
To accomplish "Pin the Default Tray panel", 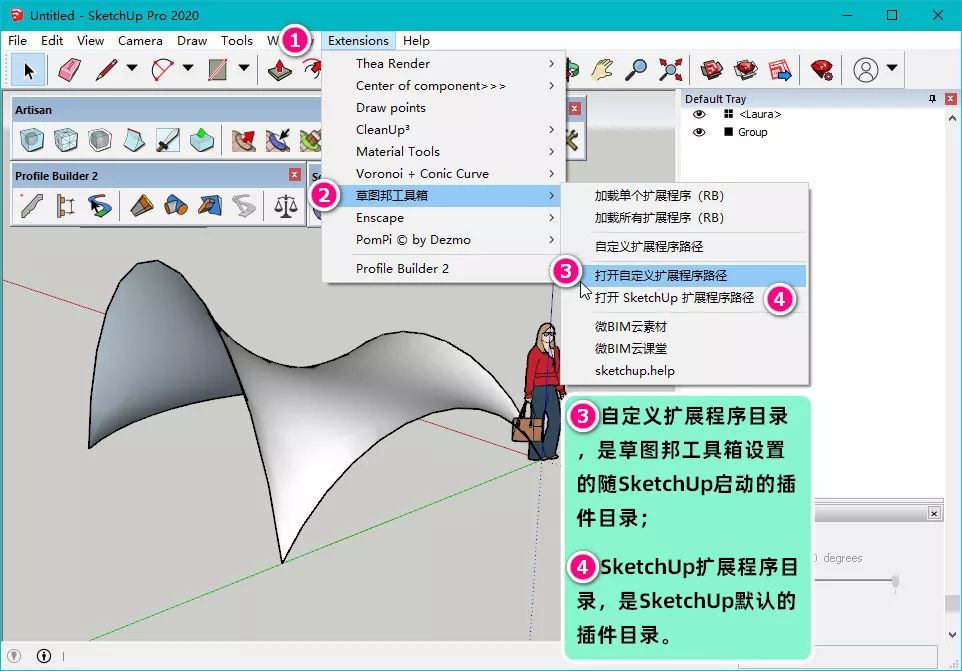I will tap(933, 99).
